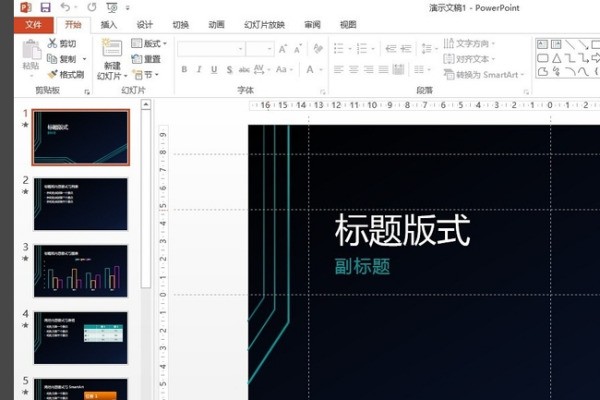This screenshot has width=600, height=400.
Task: Select the straight Line shape
Action: pyautogui.click(x=570, y=44)
